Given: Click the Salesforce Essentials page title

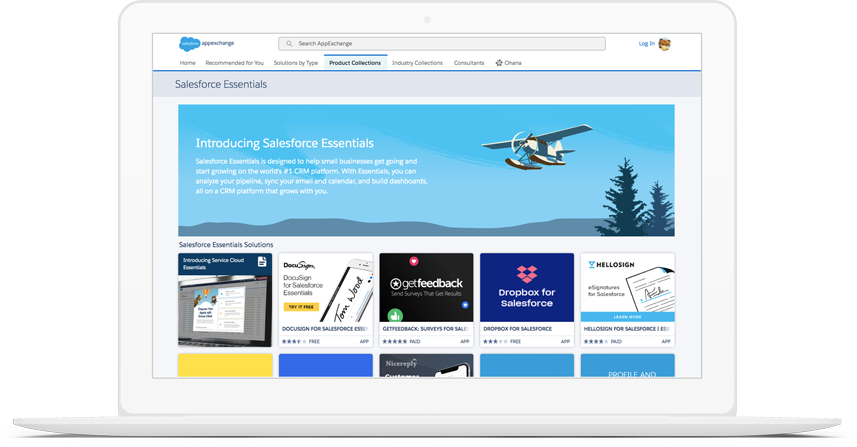Looking at the screenshot, I should (221, 84).
